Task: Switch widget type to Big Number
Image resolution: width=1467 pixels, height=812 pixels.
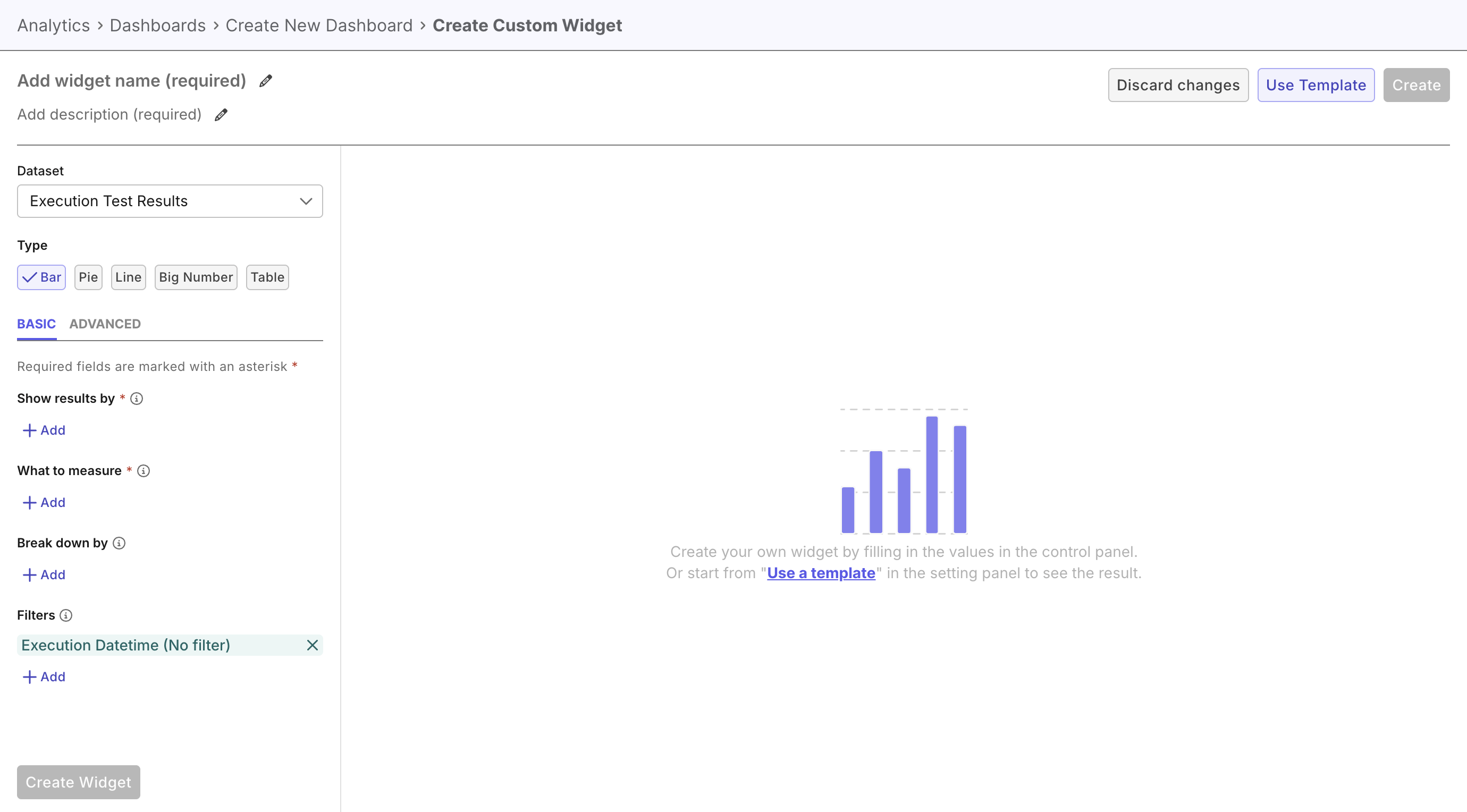Action: (196, 277)
